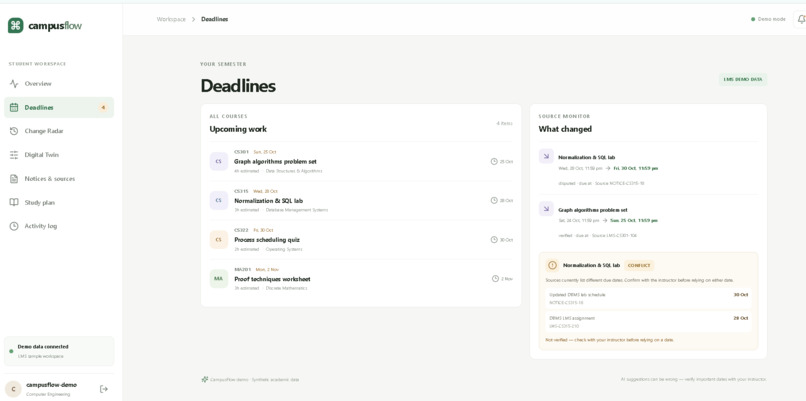Open Overview in the sidebar
The width and height of the screenshot is (806, 401).
point(59,84)
